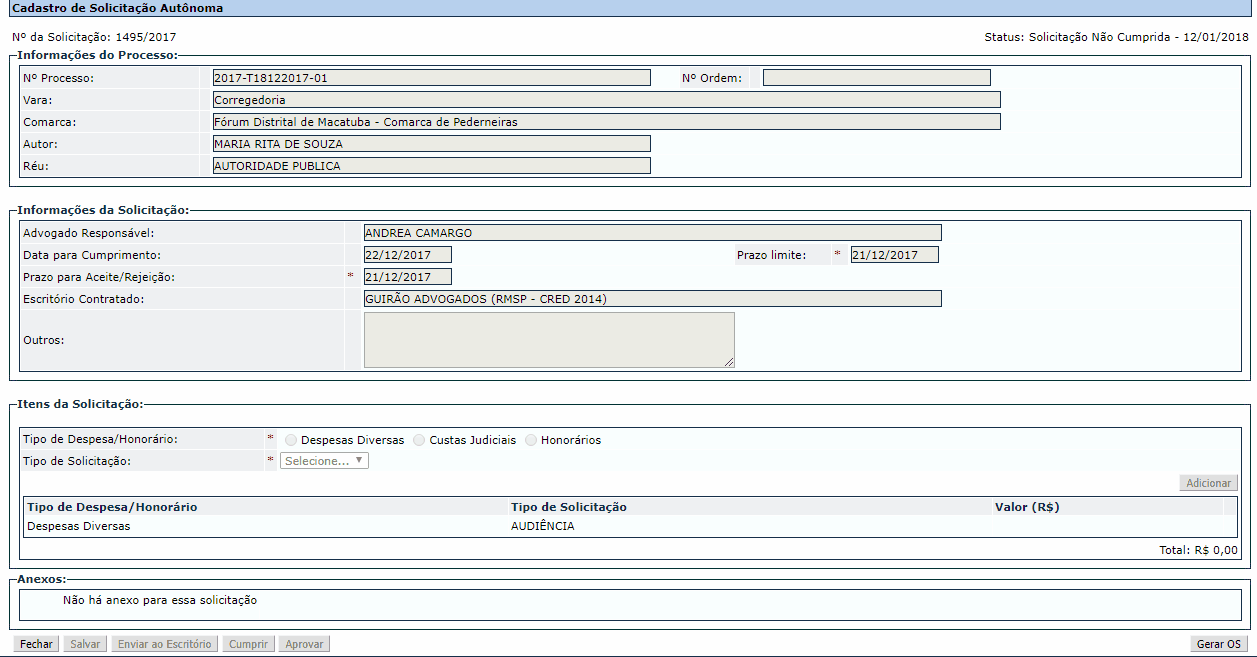Click the Adicionar button

point(1208,483)
